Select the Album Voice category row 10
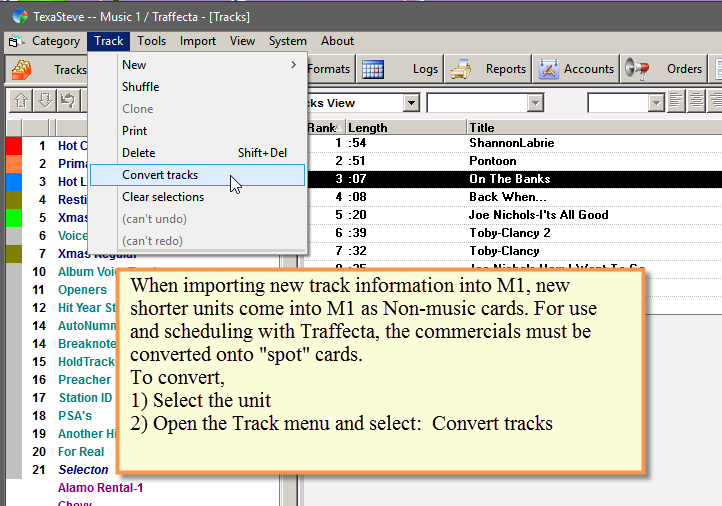Viewport: 722px width, 506px height. tap(87, 272)
